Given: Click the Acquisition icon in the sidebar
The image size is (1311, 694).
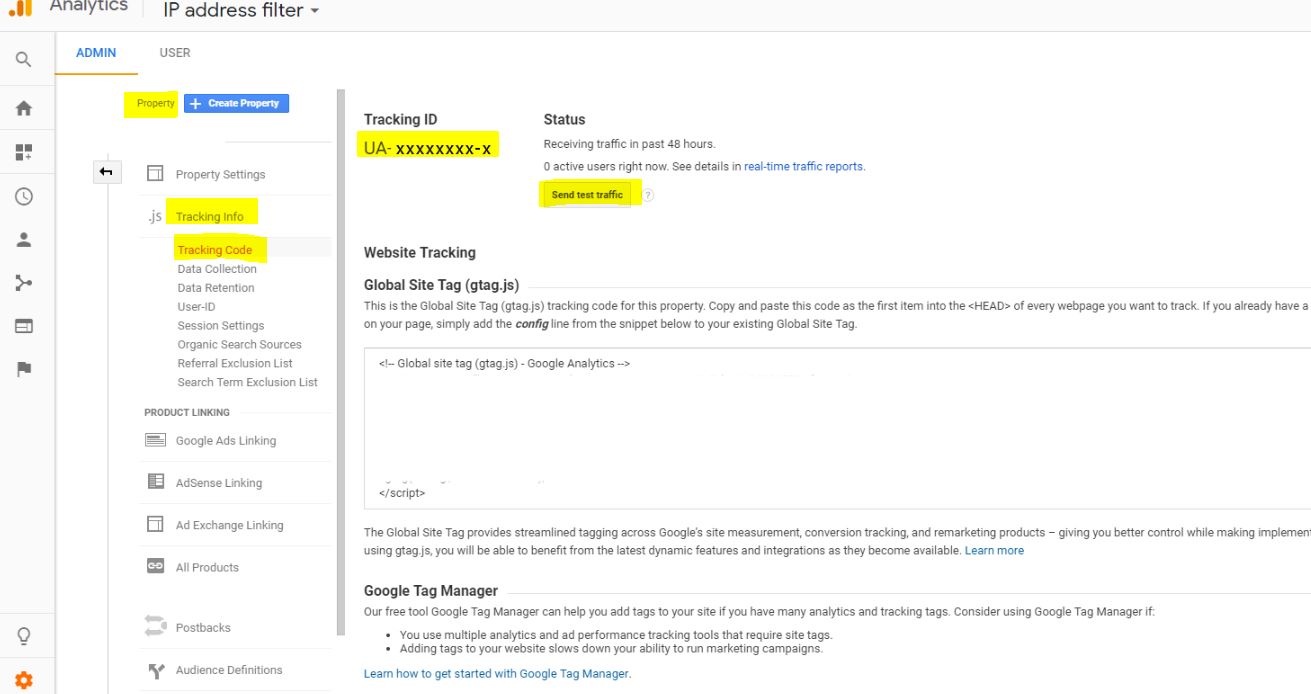Looking at the screenshot, I should [x=25, y=282].
